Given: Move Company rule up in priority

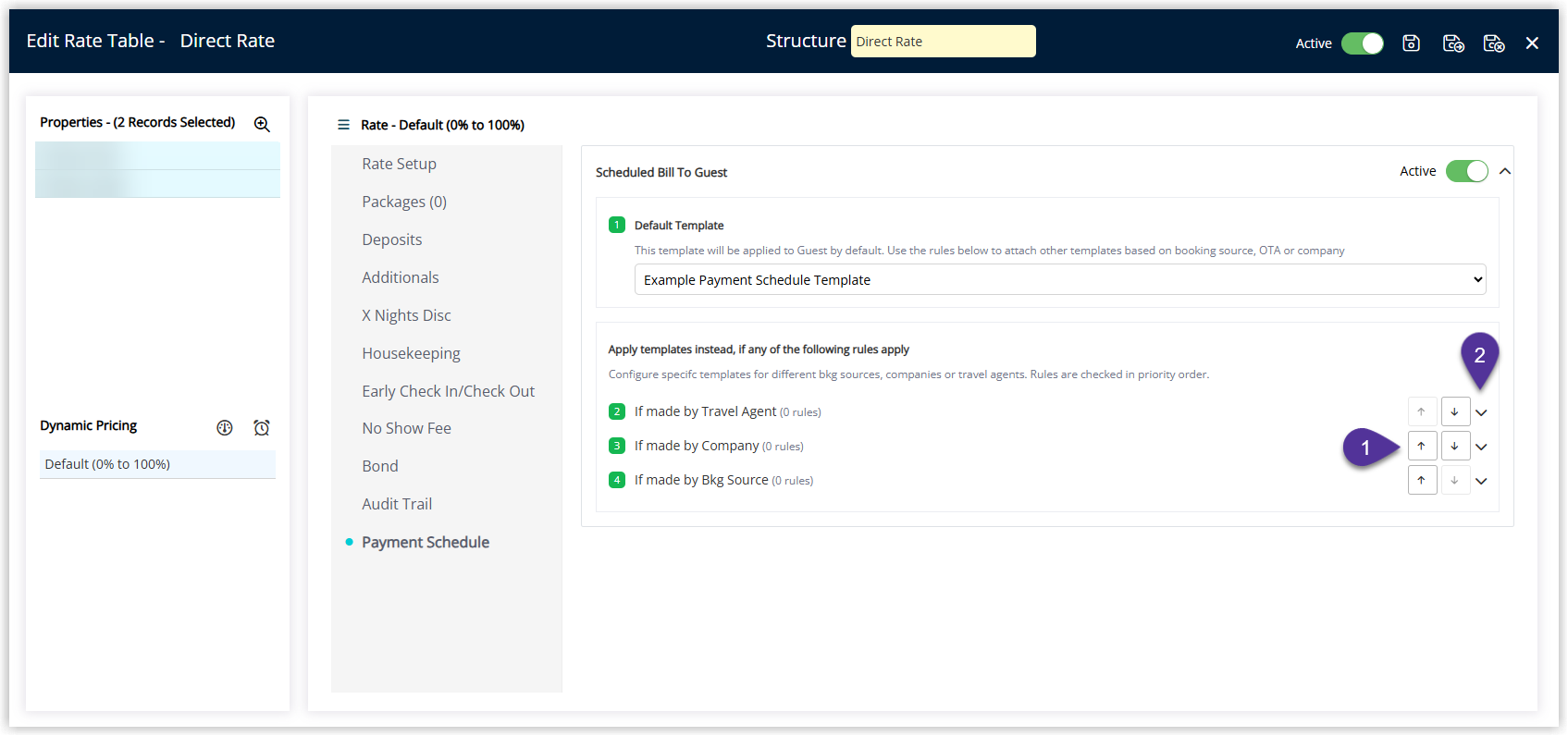Looking at the screenshot, I should [x=1422, y=446].
